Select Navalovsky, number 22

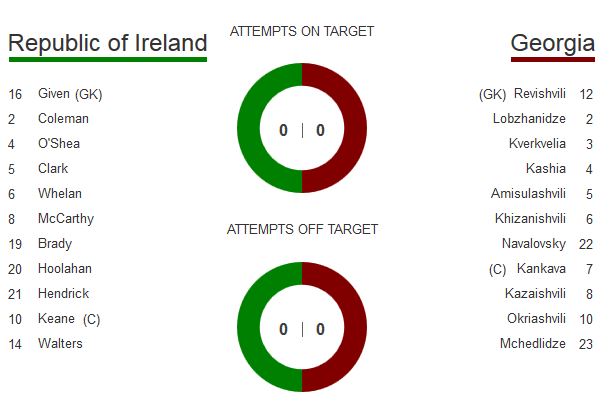pyautogui.click(x=534, y=244)
